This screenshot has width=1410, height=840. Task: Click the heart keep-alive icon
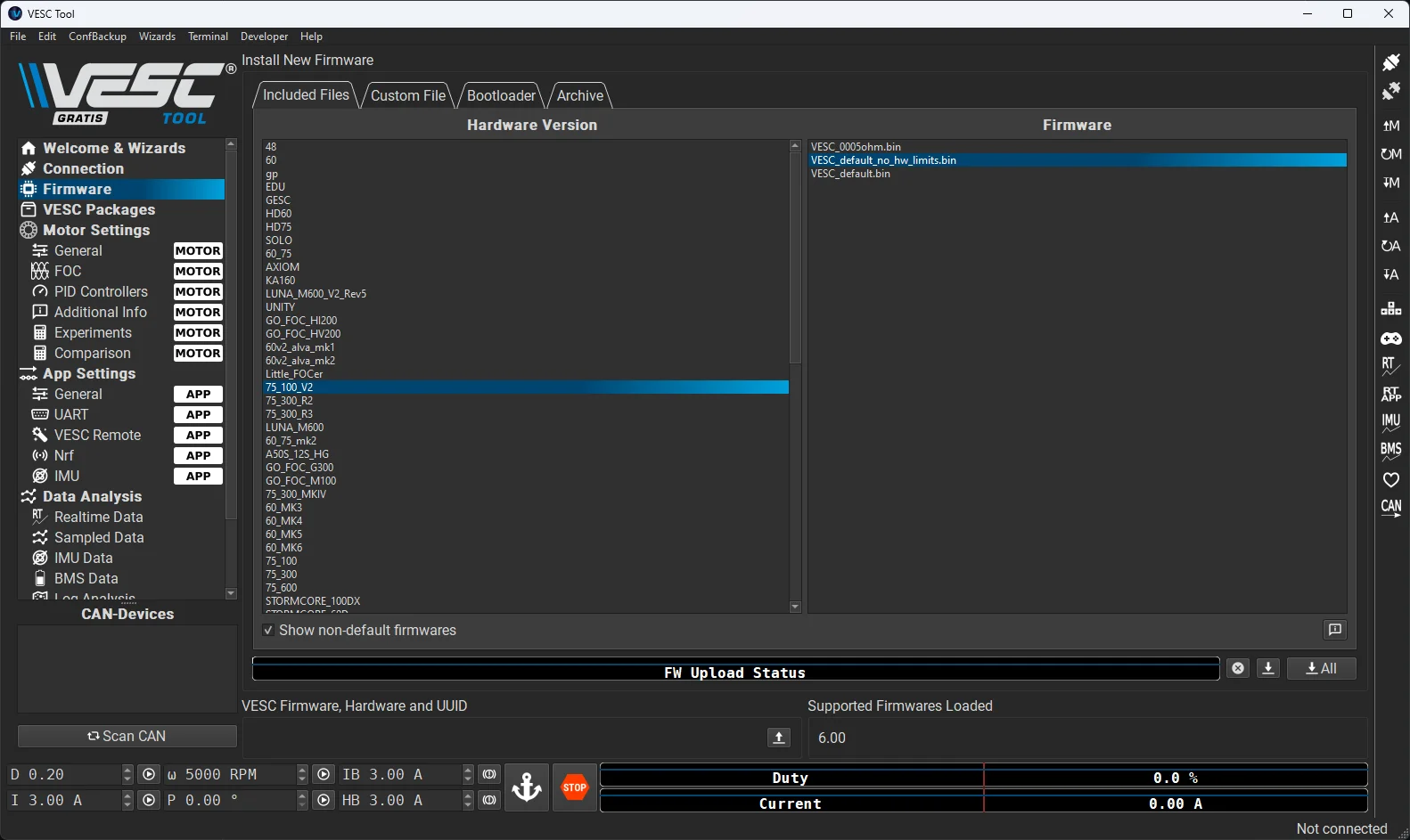pyautogui.click(x=1390, y=480)
